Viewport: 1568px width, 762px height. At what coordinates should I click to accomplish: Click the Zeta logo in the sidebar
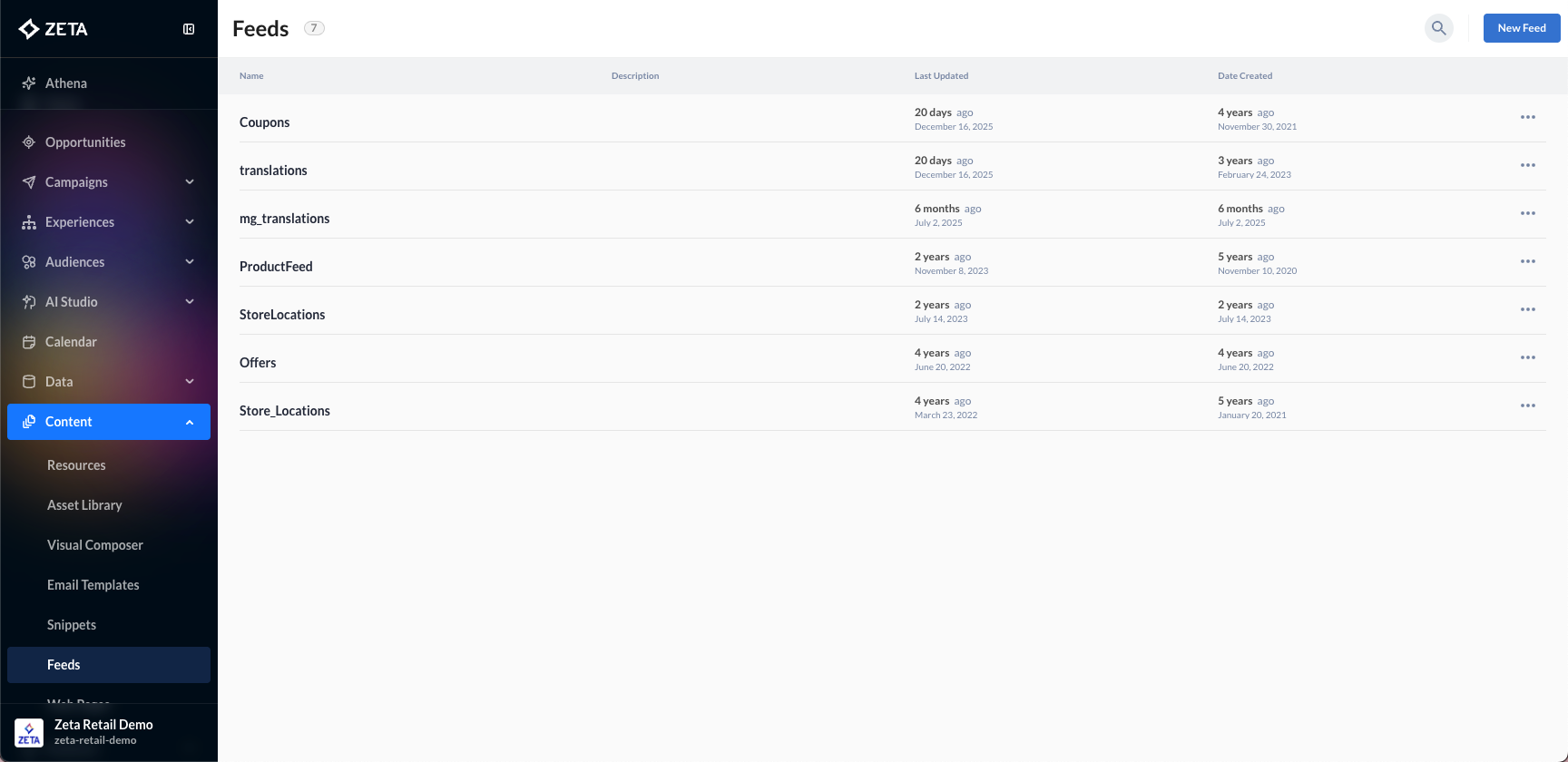click(54, 29)
